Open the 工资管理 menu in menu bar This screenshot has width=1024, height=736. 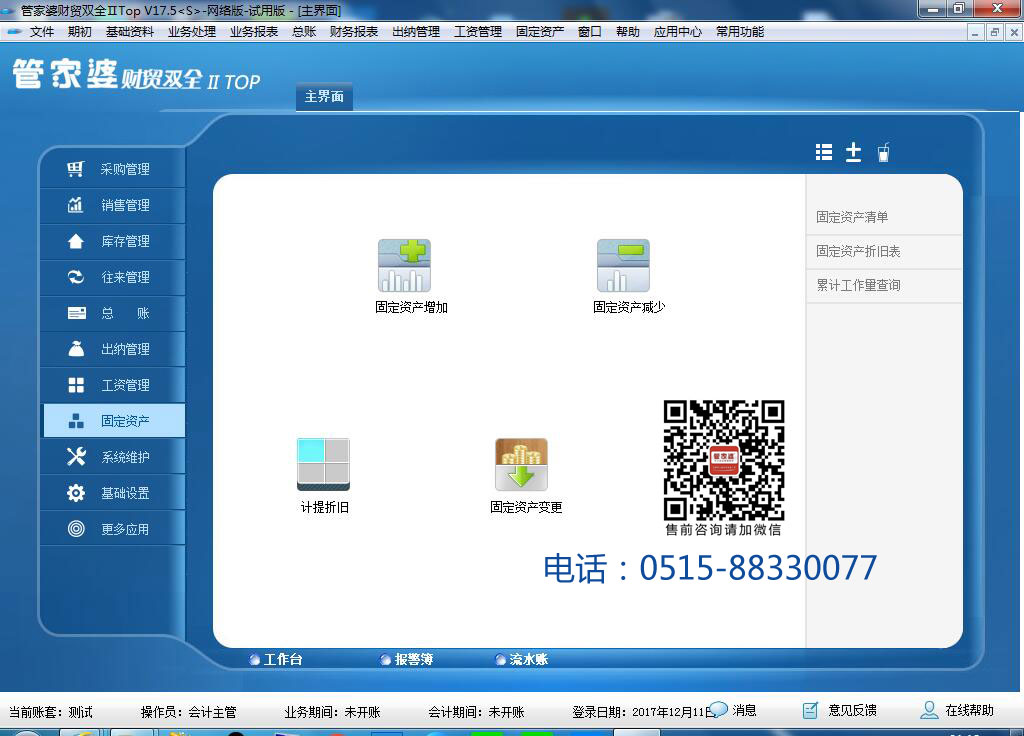click(x=477, y=31)
